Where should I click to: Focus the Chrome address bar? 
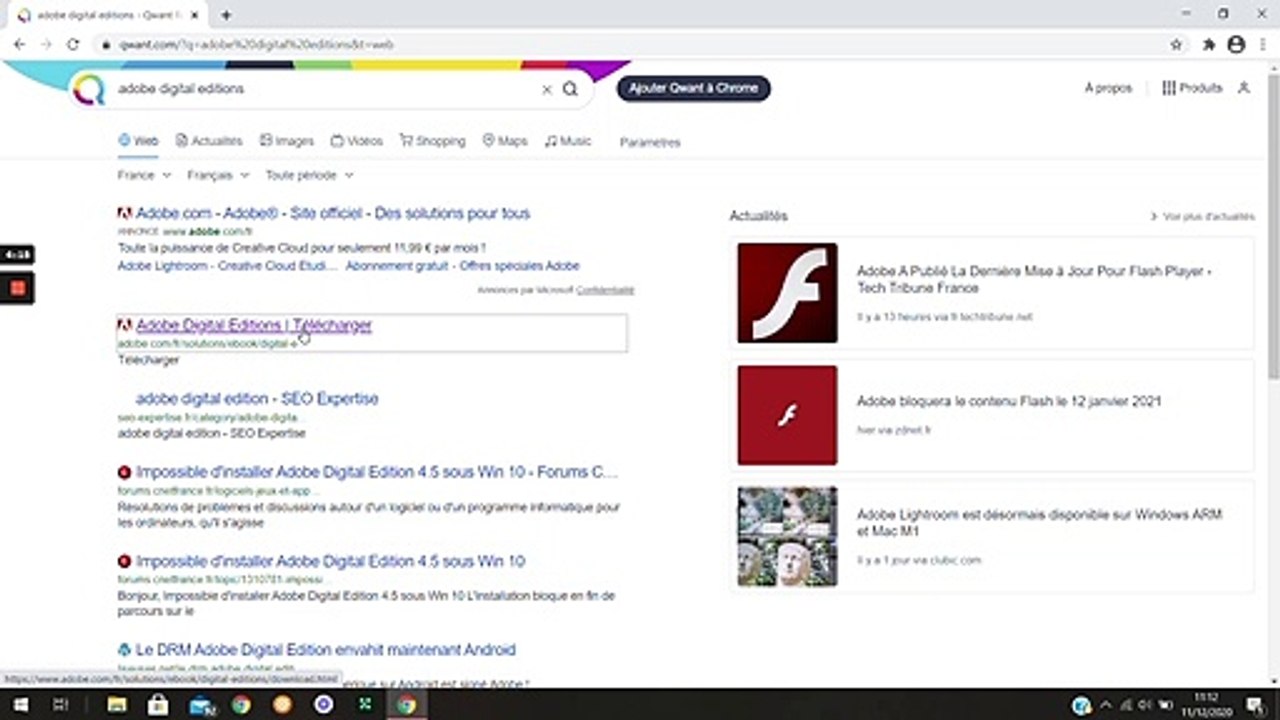point(640,45)
